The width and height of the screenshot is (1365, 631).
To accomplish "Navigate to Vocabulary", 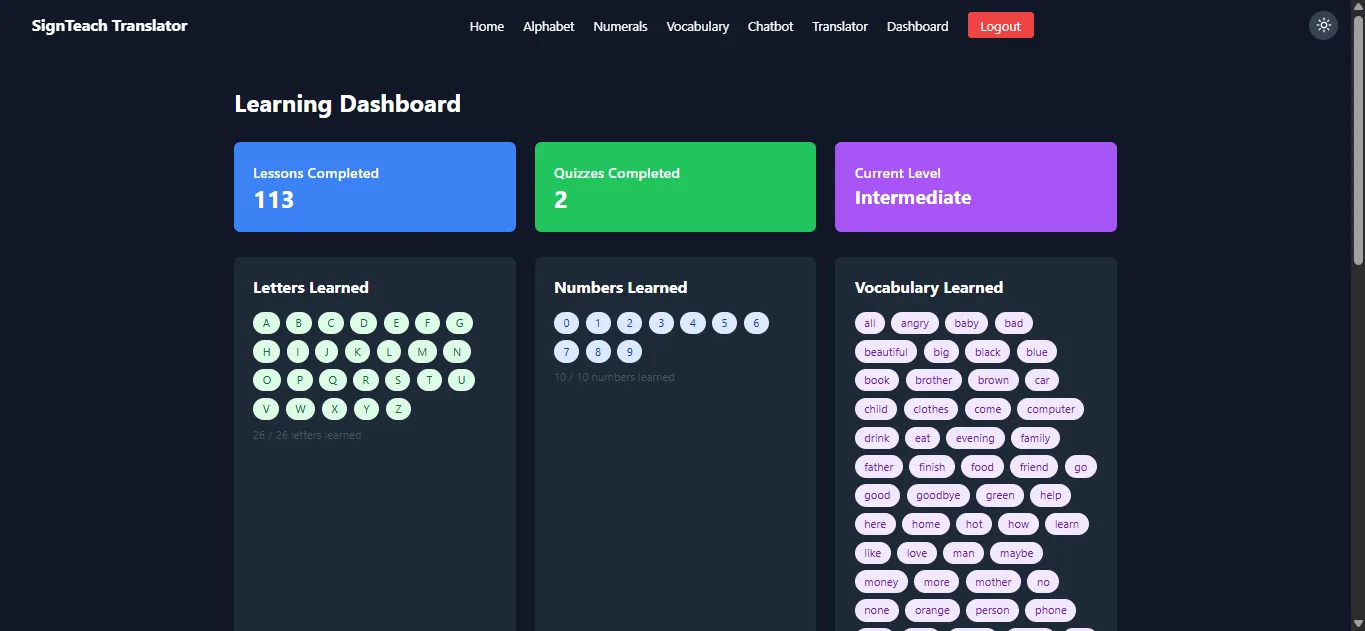I will (x=698, y=27).
